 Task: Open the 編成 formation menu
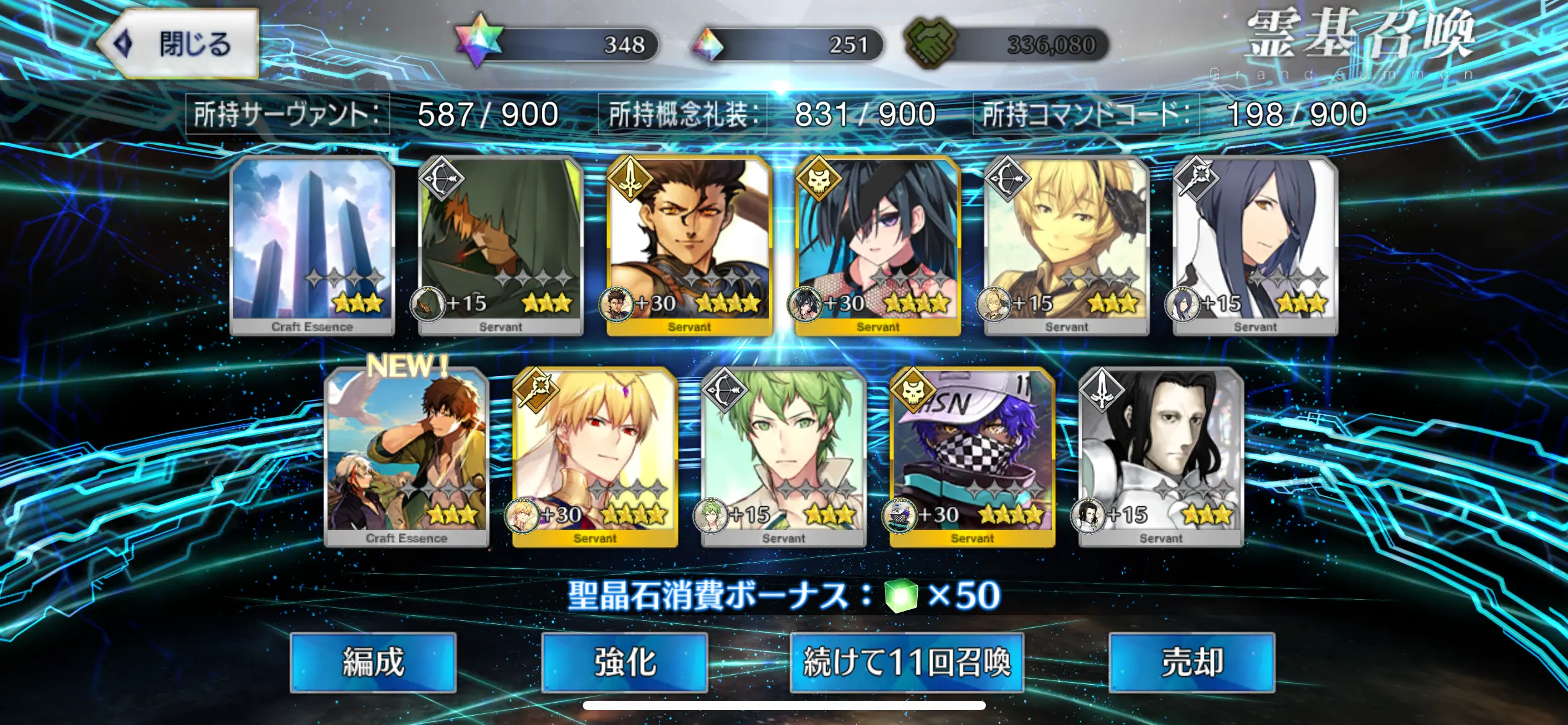(373, 662)
